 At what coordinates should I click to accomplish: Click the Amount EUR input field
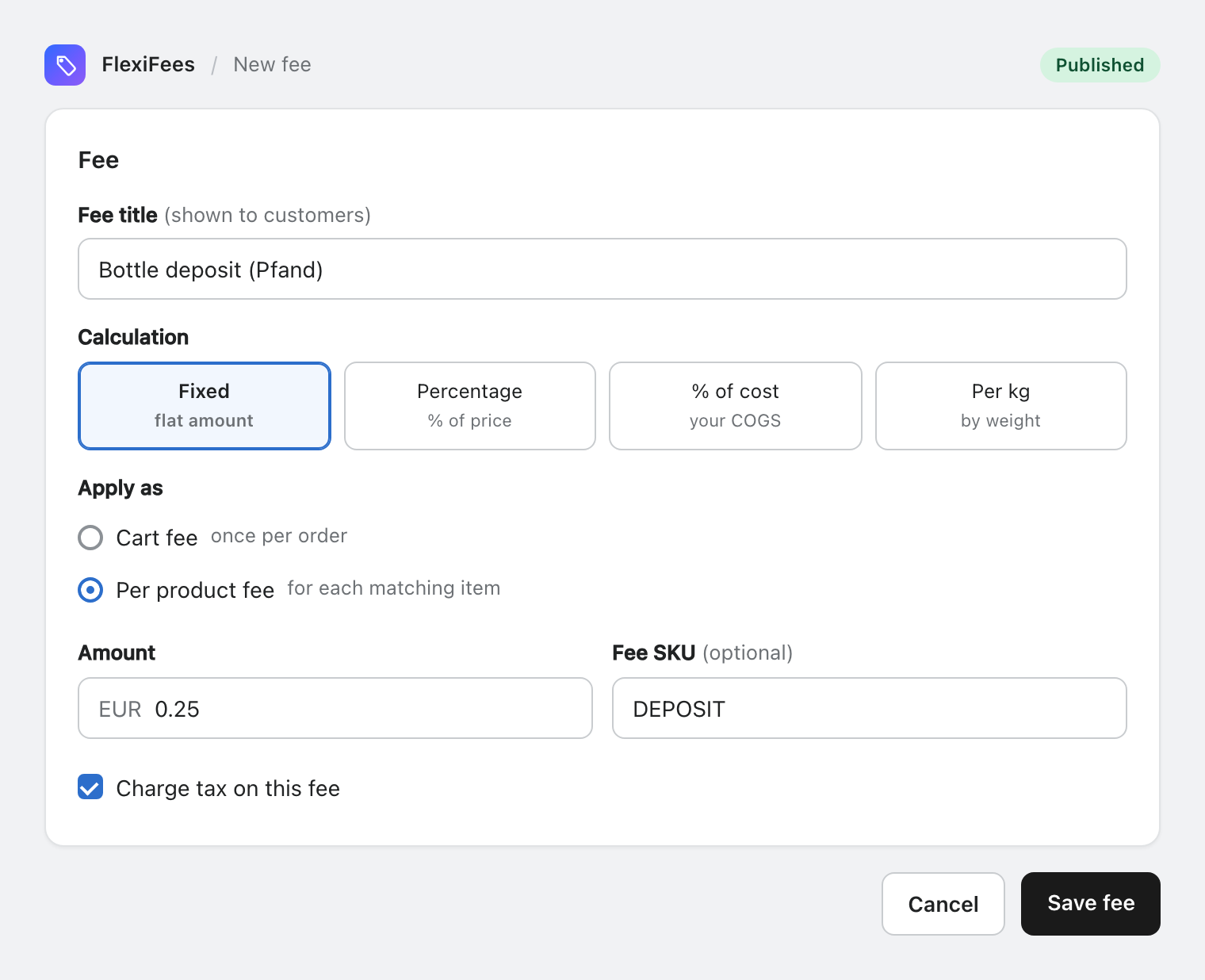tap(335, 708)
